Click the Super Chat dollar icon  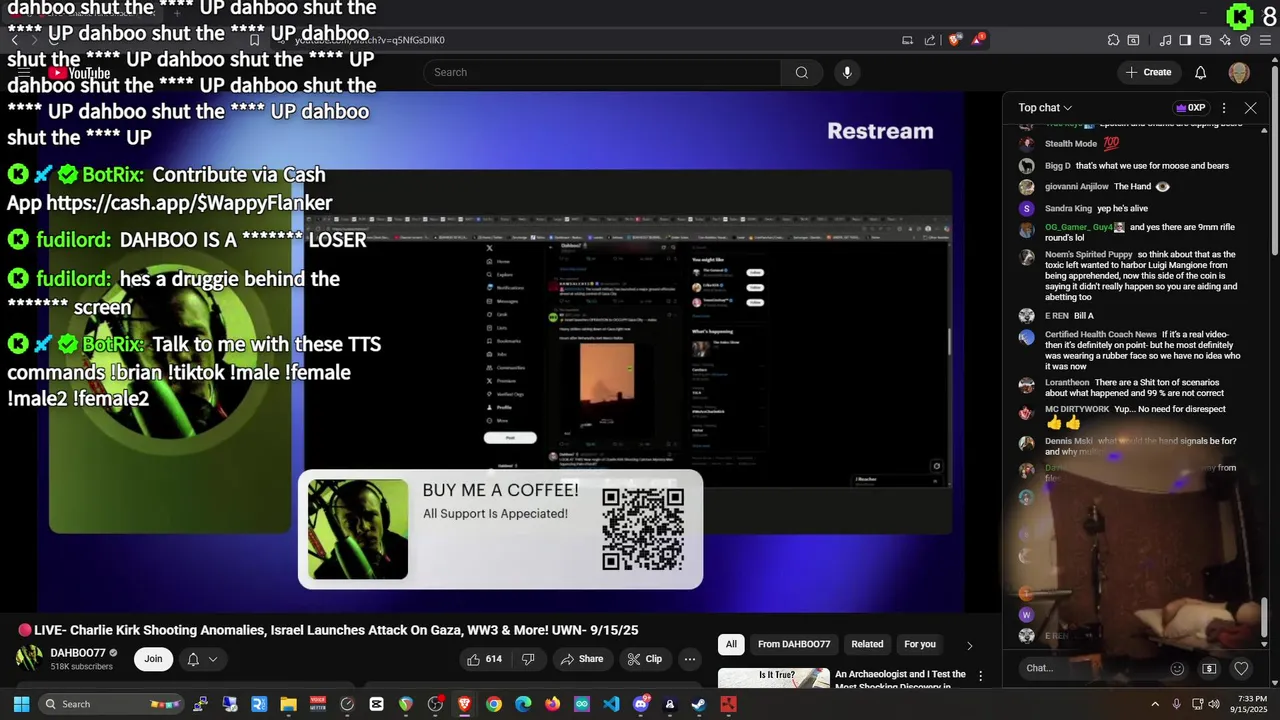(x=1209, y=668)
